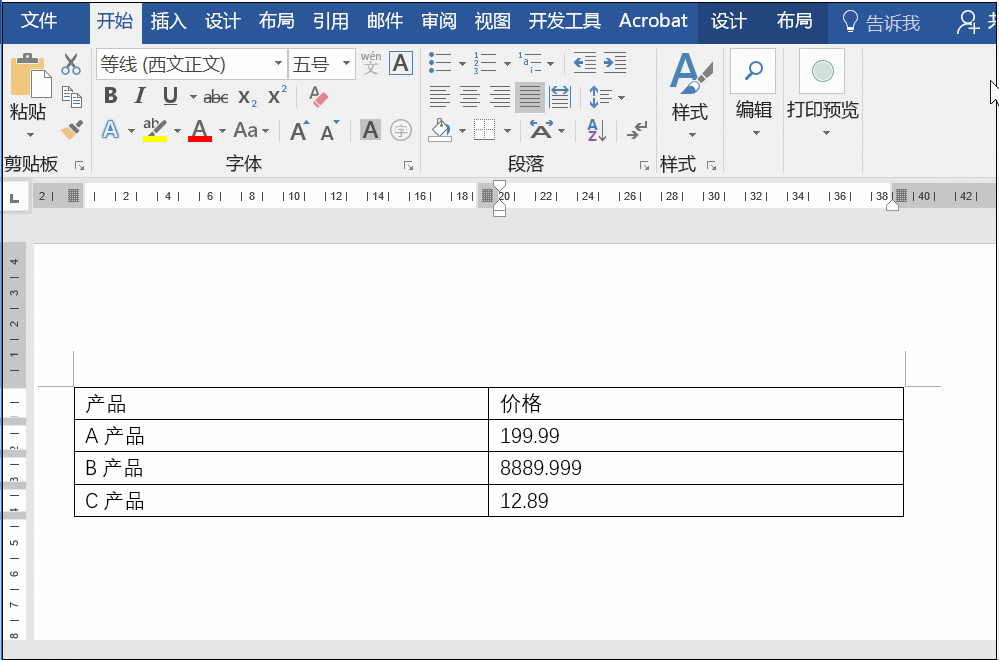Open font color dropdown arrow

tap(222, 131)
